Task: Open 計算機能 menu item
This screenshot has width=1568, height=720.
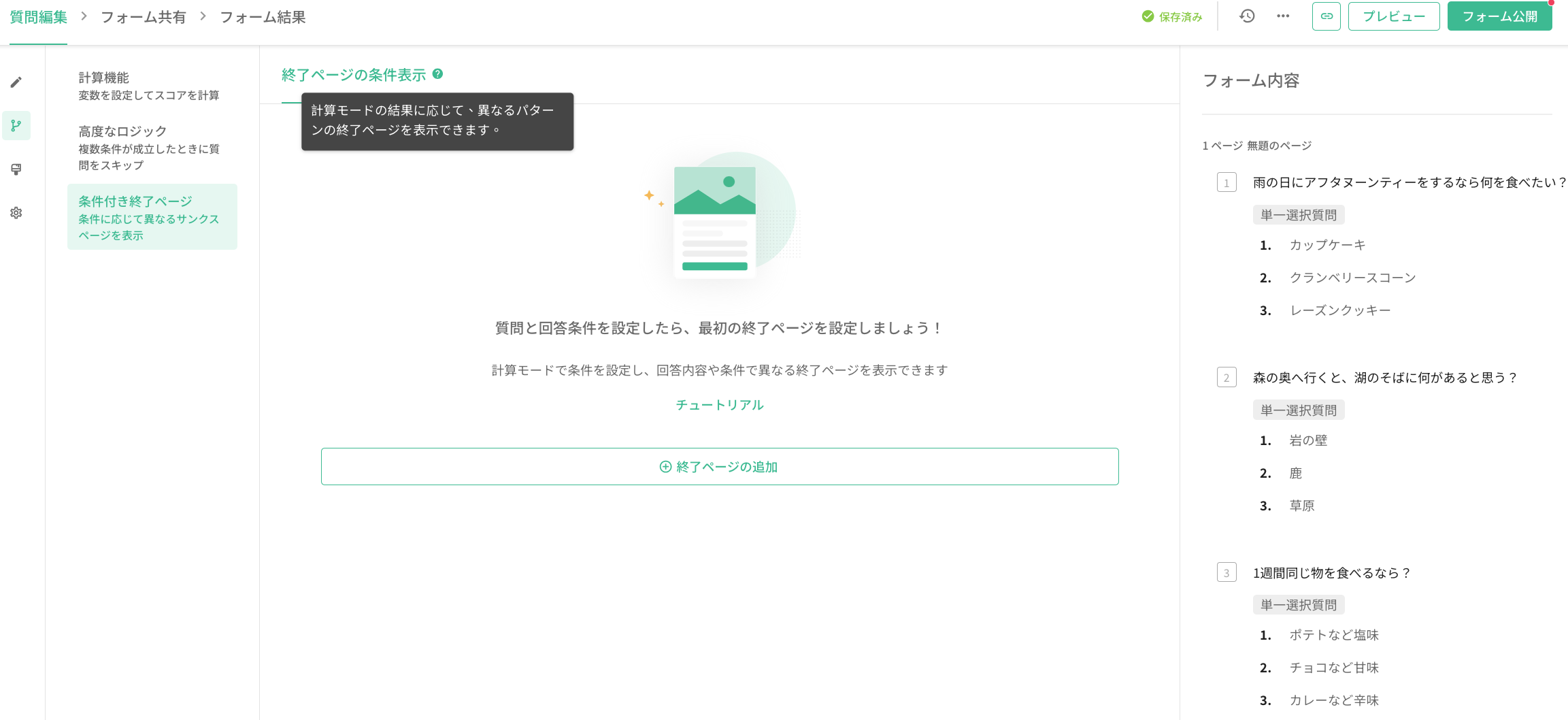Action: pos(152,86)
